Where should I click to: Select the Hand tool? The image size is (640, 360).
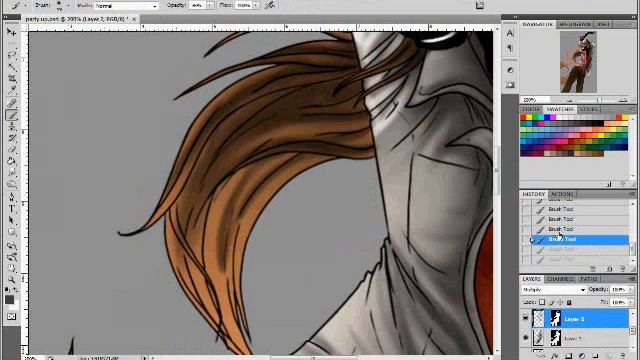click(x=11, y=268)
